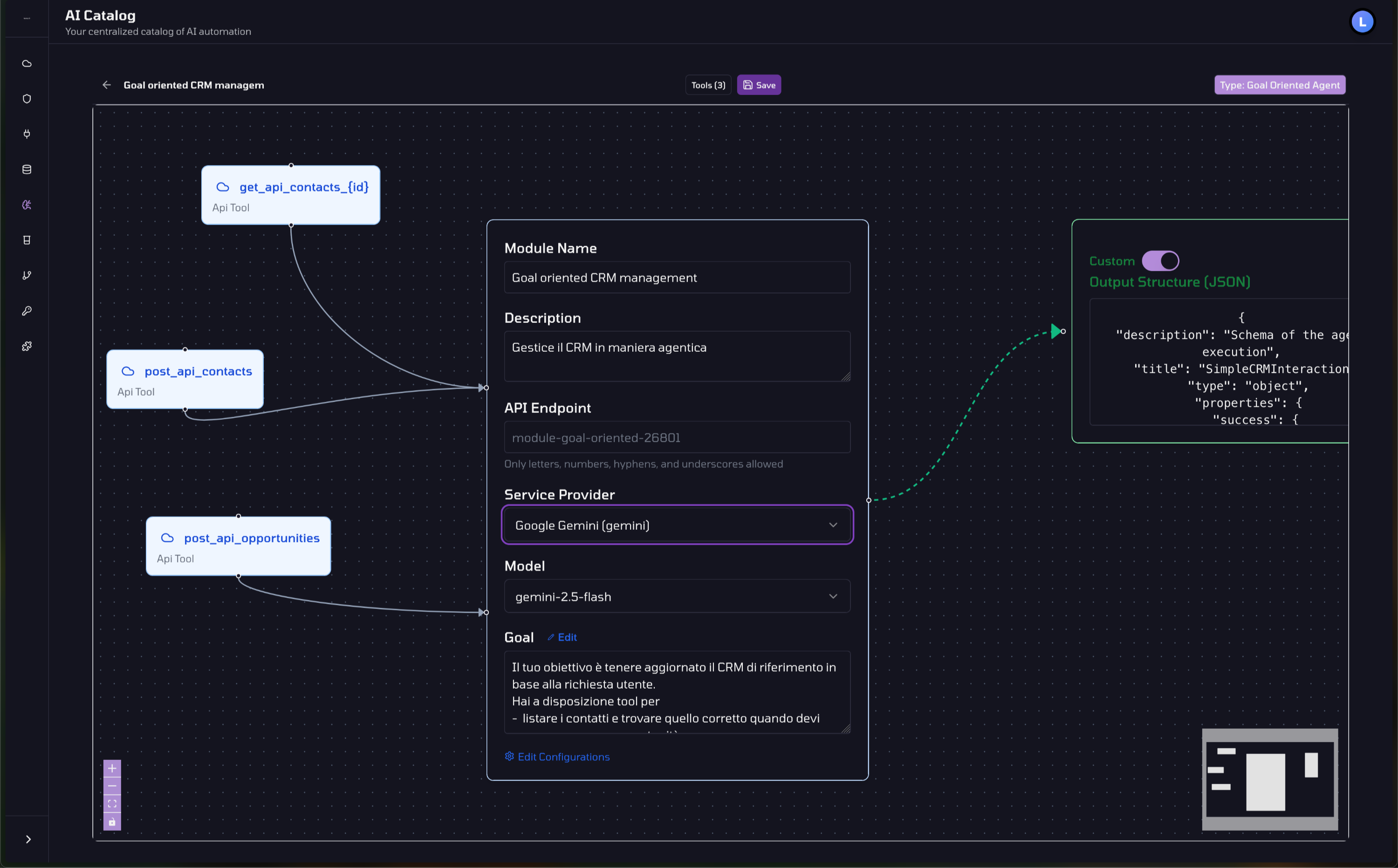Toggle the Custom output structure switch
The image size is (1398, 868).
click(x=1160, y=260)
